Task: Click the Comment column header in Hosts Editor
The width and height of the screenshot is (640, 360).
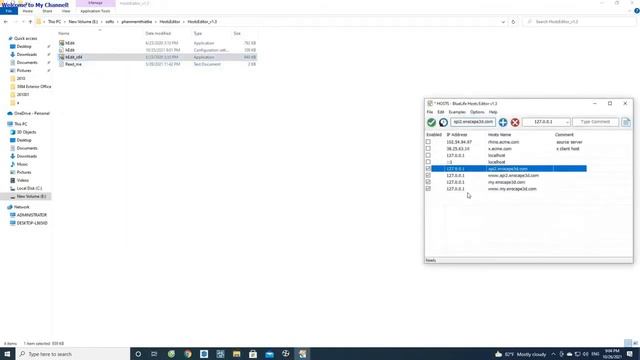Action: pyautogui.click(x=564, y=135)
